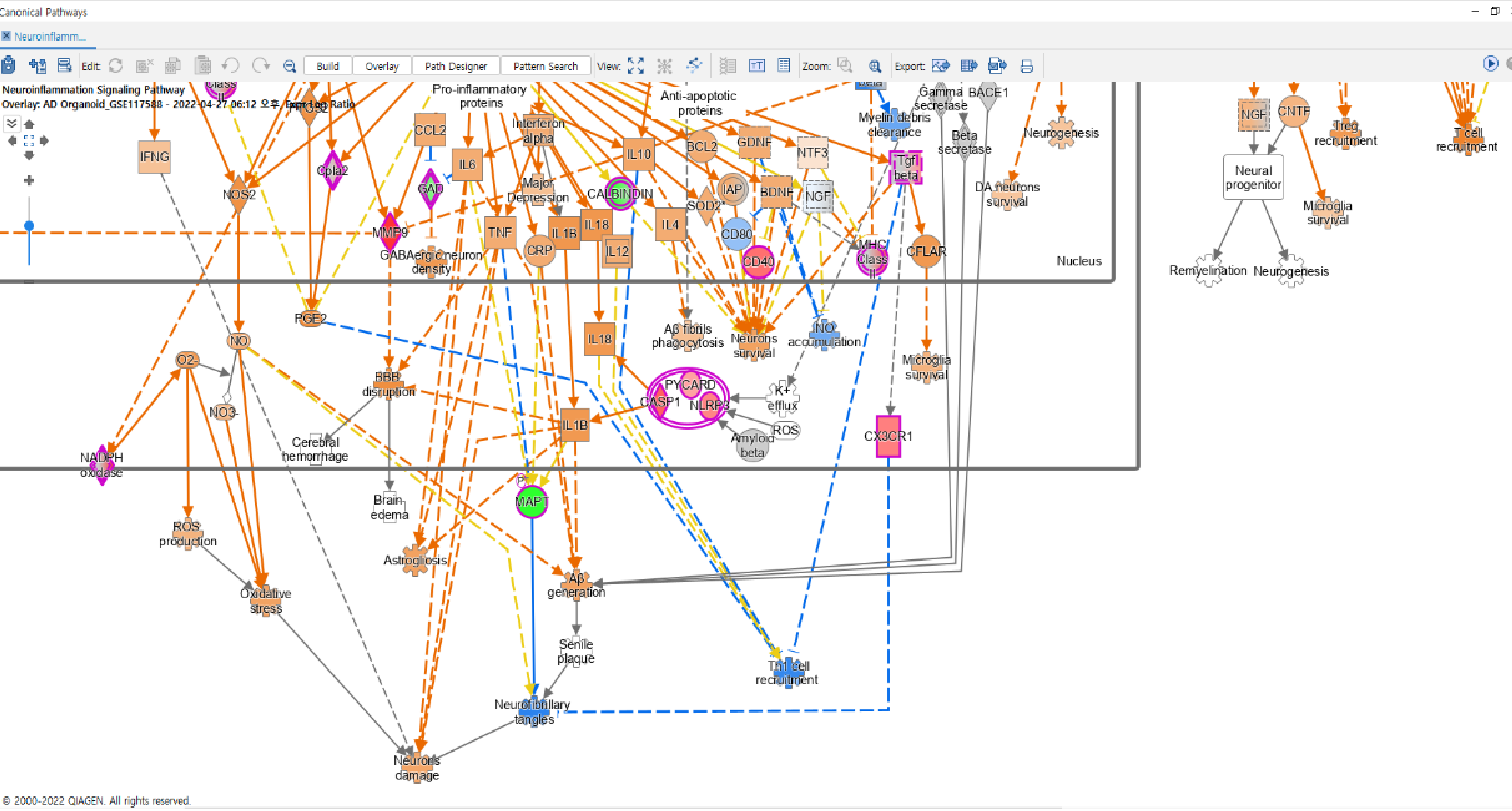Click the paste icon in Edit group
The width and height of the screenshot is (1512, 811).
pyautogui.click(x=202, y=65)
